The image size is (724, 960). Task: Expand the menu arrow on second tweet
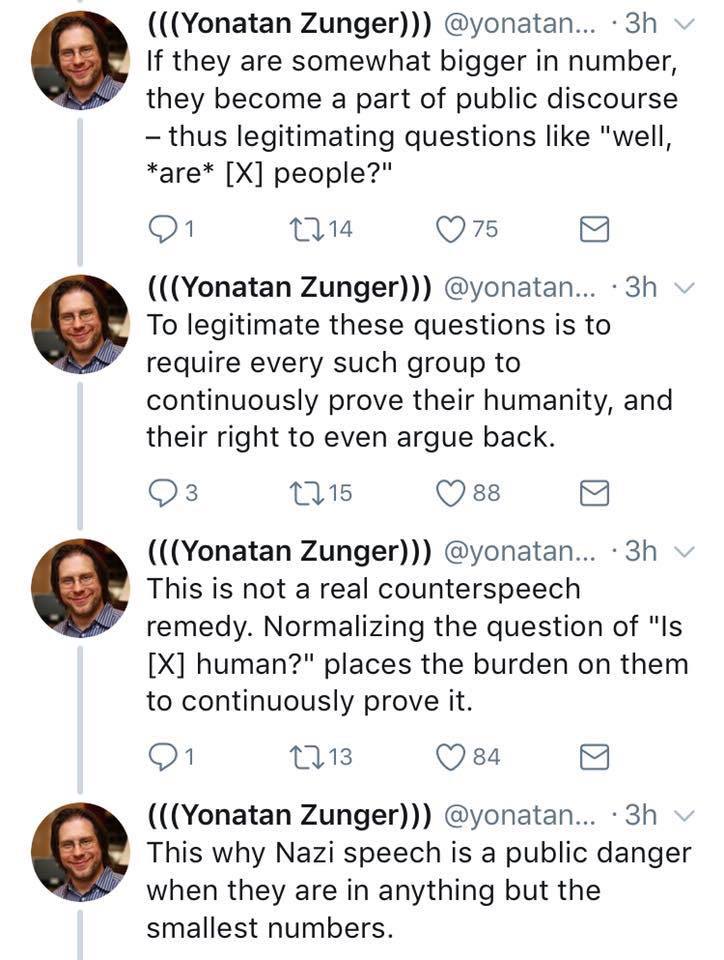684,288
